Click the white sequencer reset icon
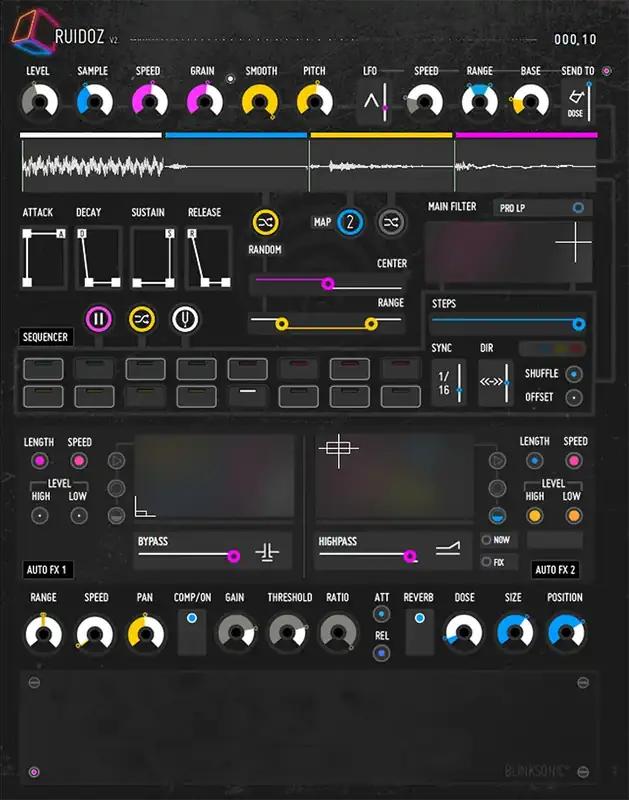The height and width of the screenshot is (800, 629). [185, 319]
